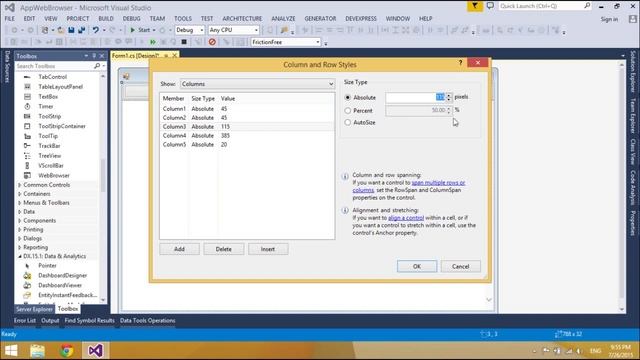Click in the Search Toolbox field

[54, 66]
